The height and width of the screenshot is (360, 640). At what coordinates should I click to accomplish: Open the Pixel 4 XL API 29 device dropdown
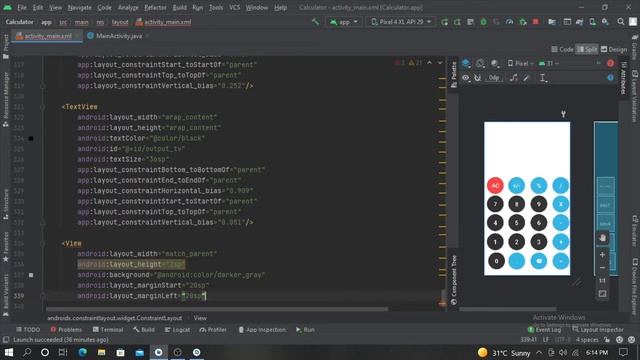401,22
